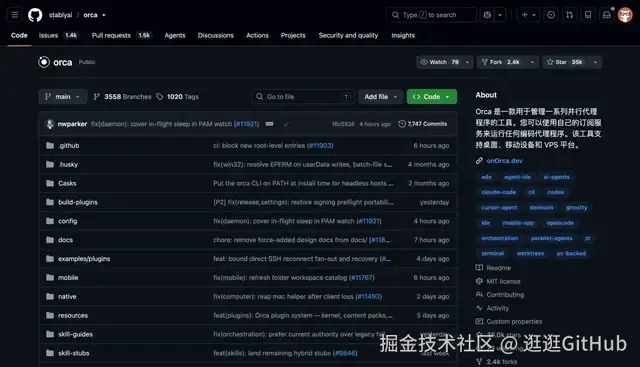Open the Add file dropdown
This screenshot has height=367, width=640.
coord(380,97)
